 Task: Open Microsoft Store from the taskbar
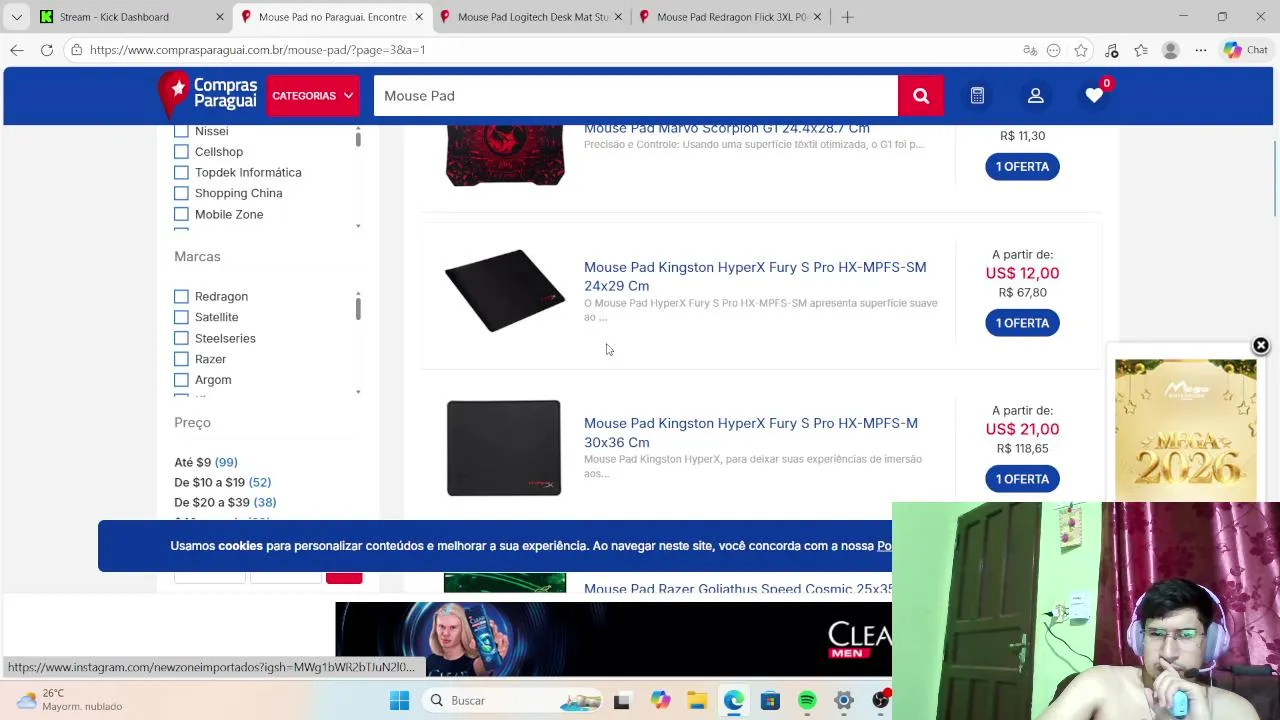770,701
